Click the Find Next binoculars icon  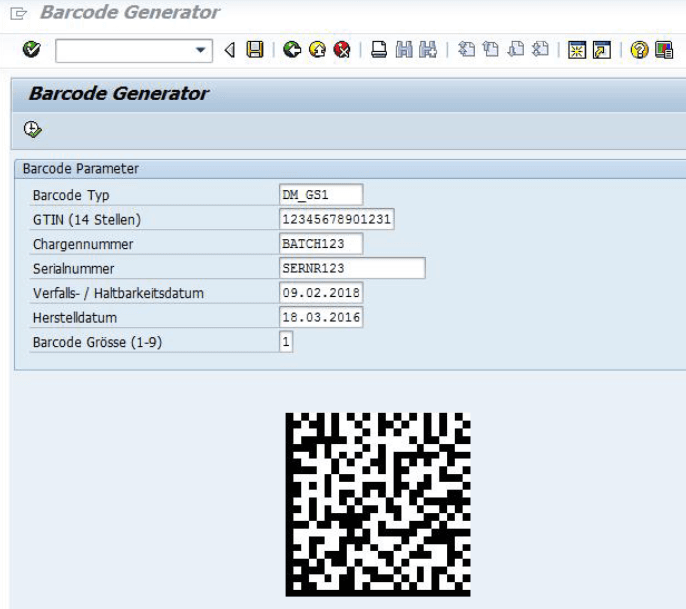coord(428,49)
